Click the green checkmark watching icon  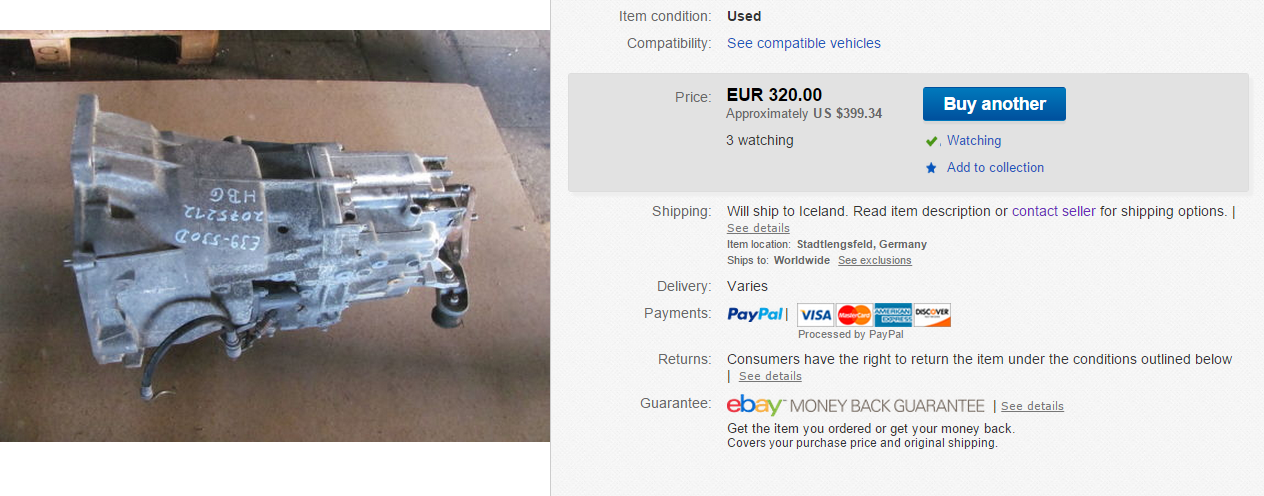click(932, 141)
